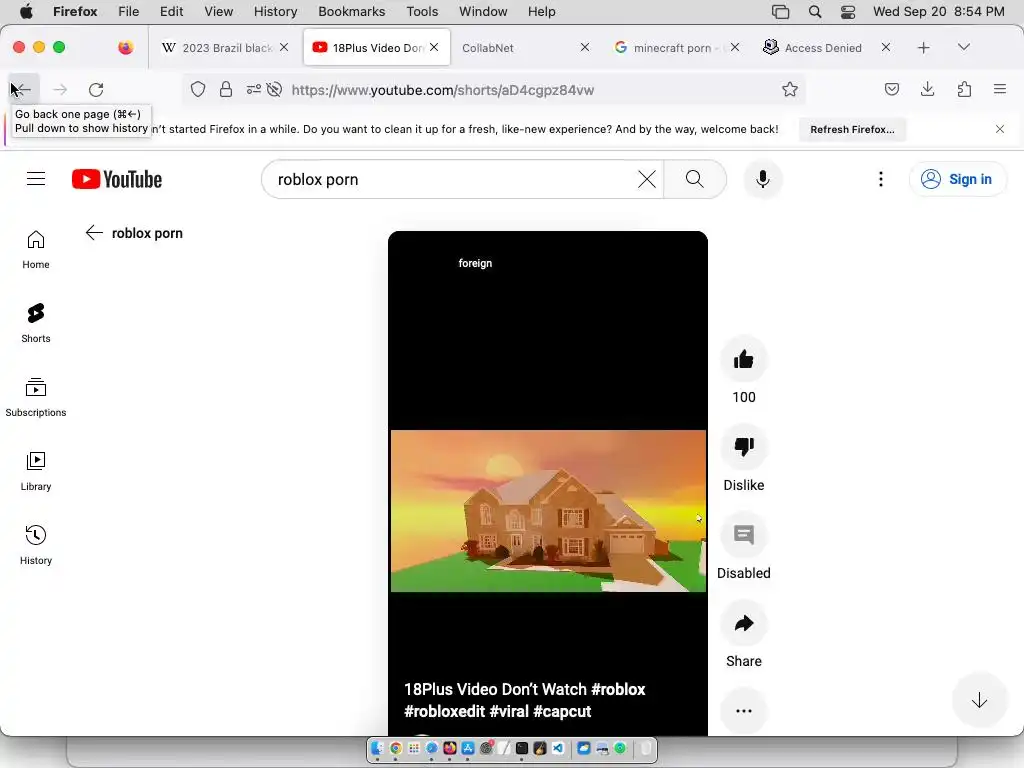Switch to the 2023 Brazil Wikipedia tab
This screenshot has width=1024, height=768.
tap(225, 48)
